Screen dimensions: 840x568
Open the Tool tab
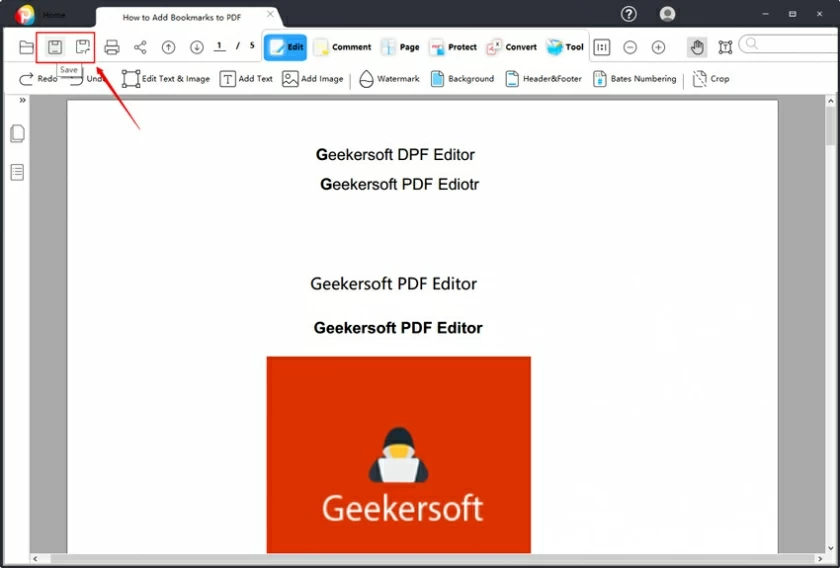pos(565,47)
